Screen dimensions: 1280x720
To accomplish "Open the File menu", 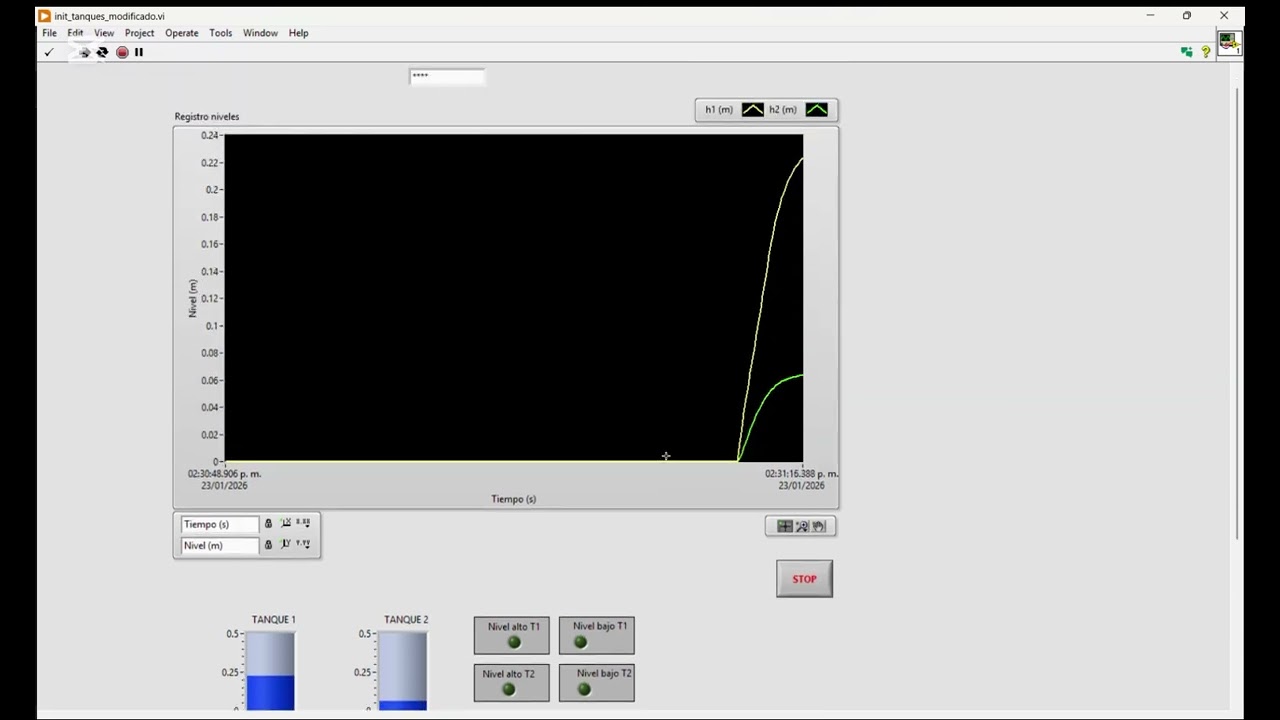I will [x=49, y=33].
